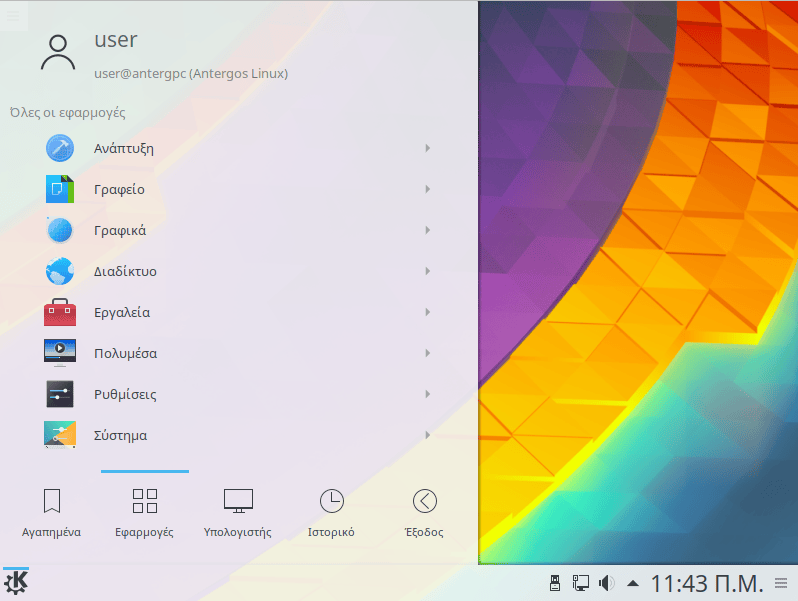Screen dimensions: 798x601
Task: Click the Ανάπτυξη hammer icon
Action: (60, 148)
